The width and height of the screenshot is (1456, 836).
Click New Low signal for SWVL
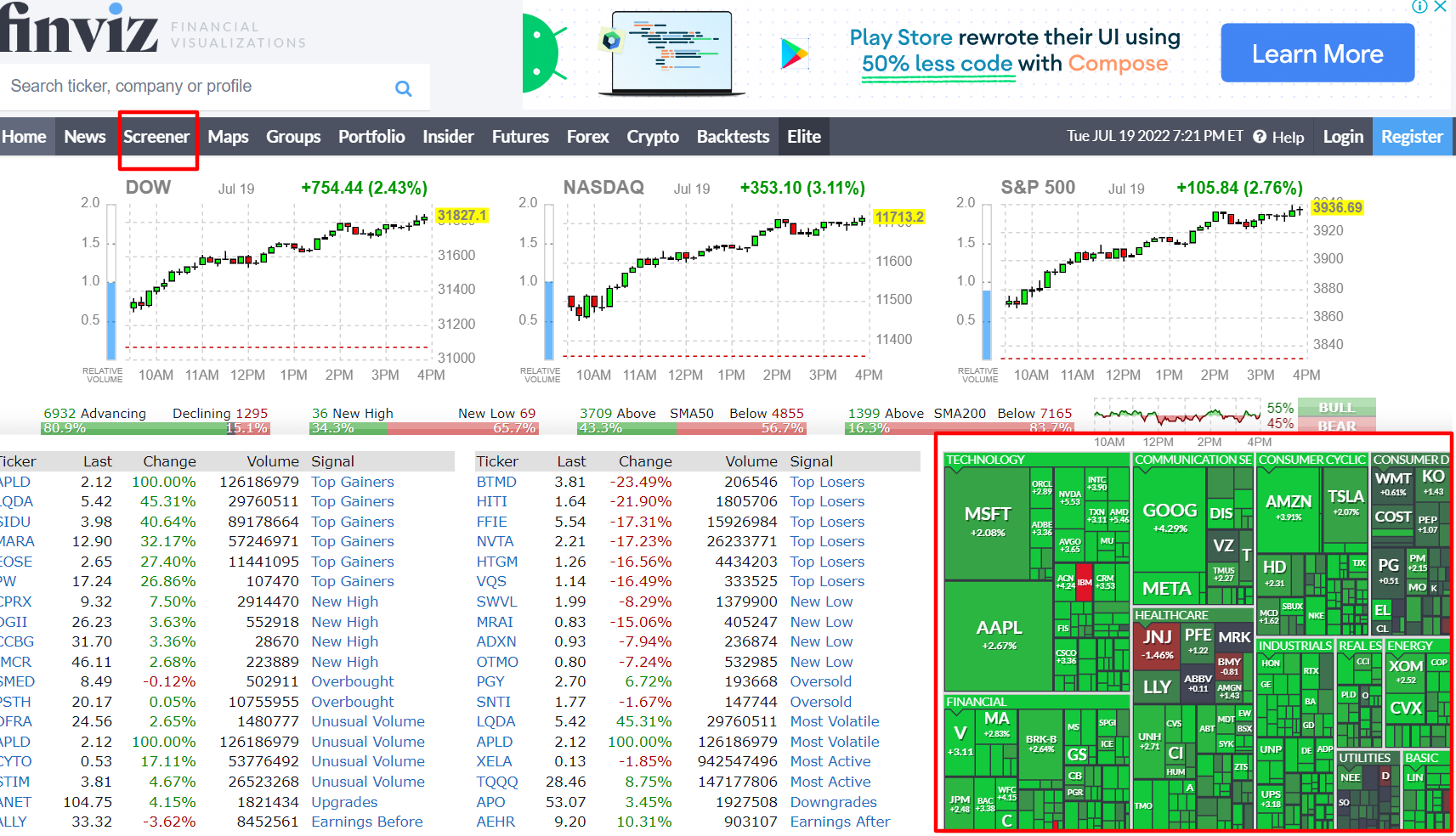tap(821, 602)
